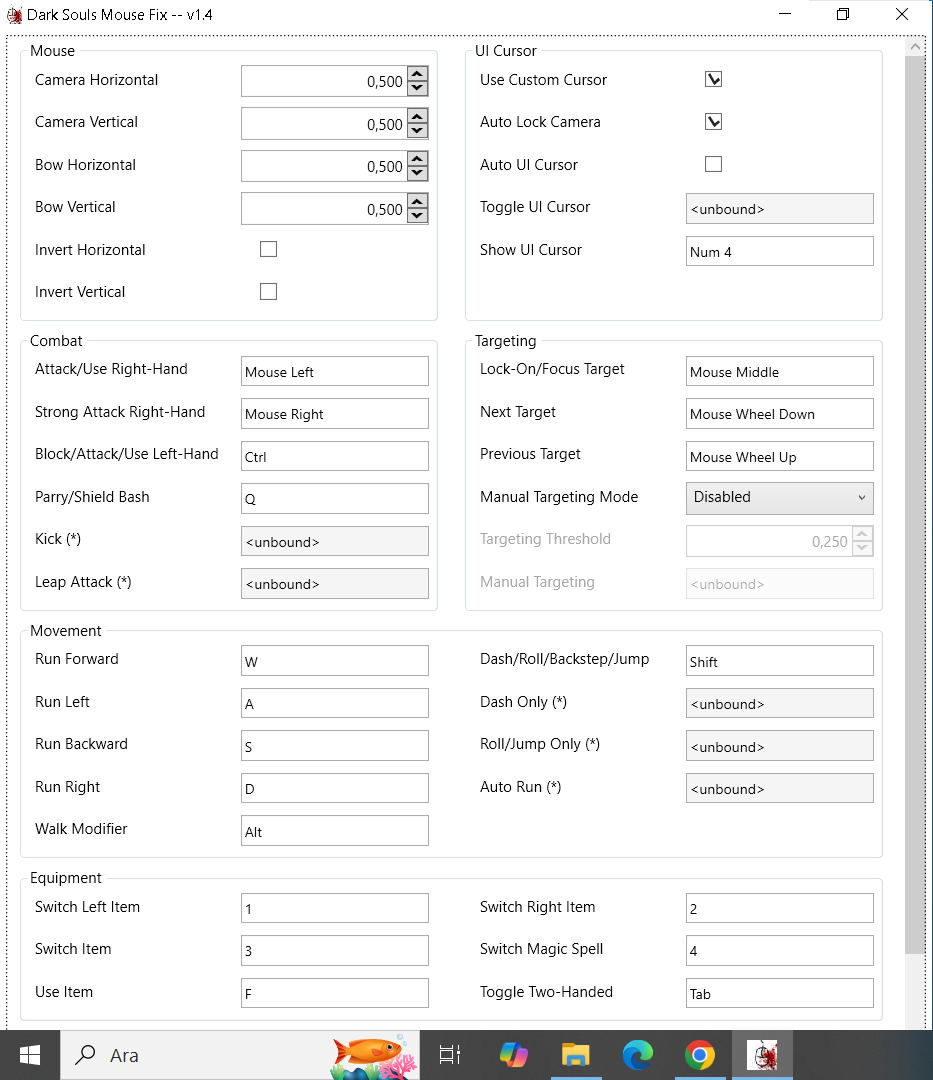Open Task View from the taskbar

(x=450, y=1055)
